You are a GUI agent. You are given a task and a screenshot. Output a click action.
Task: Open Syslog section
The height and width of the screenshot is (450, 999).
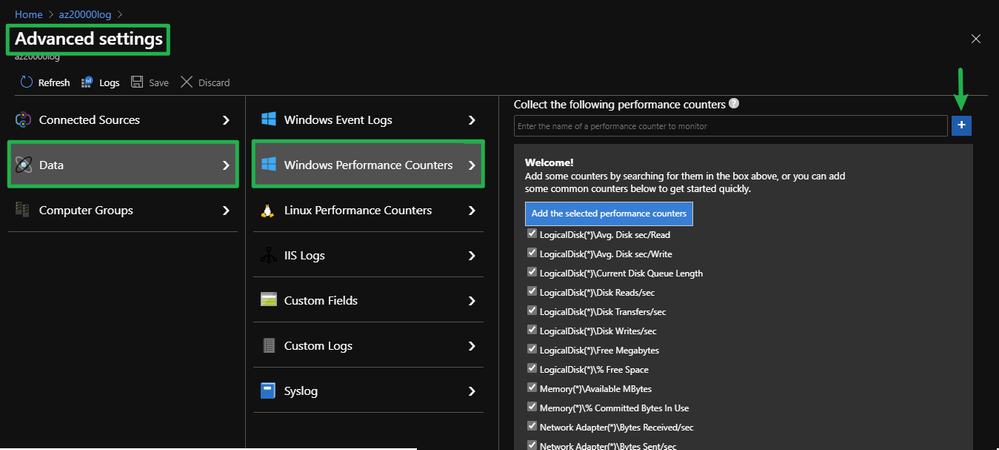pos(368,391)
